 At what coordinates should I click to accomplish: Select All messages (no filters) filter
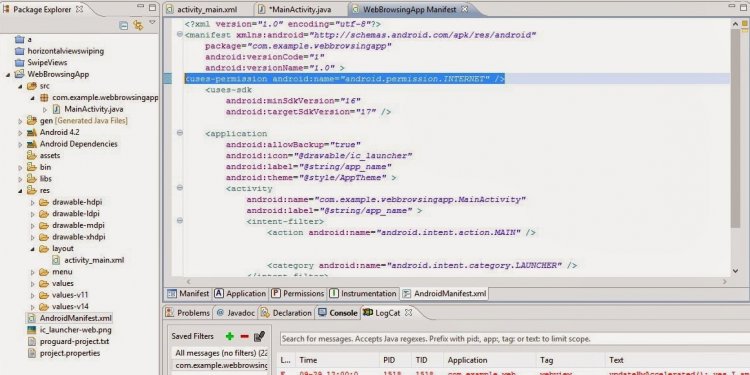221,353
